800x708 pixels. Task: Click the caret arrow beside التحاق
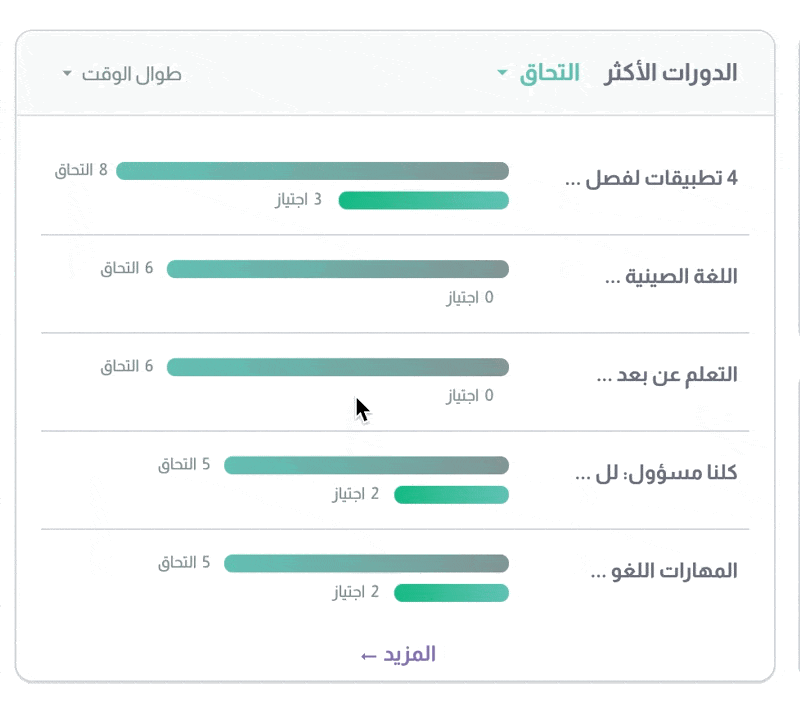(x=502, y=73)
